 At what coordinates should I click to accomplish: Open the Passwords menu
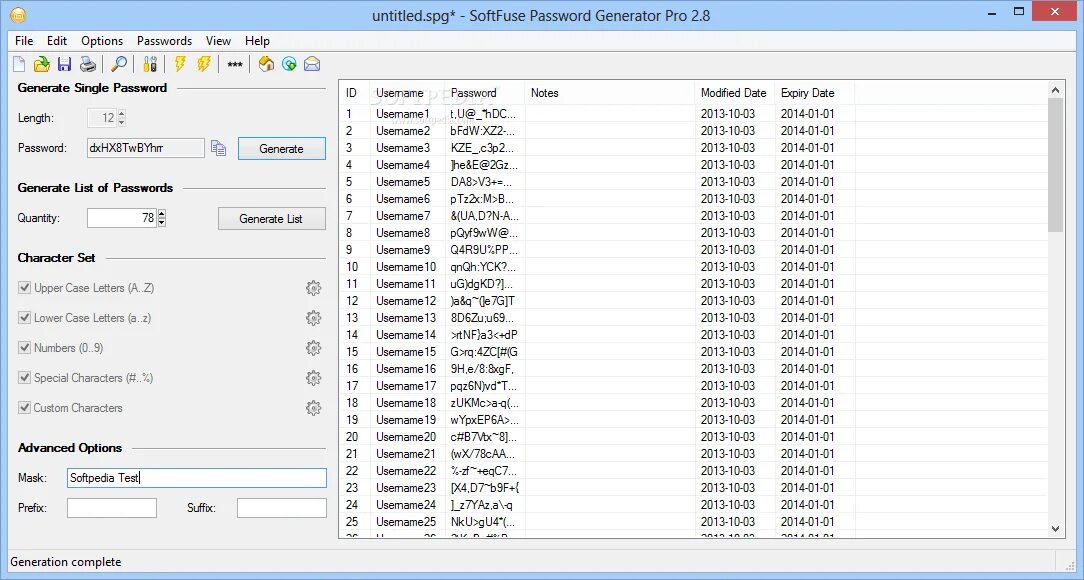click(165, 41)
